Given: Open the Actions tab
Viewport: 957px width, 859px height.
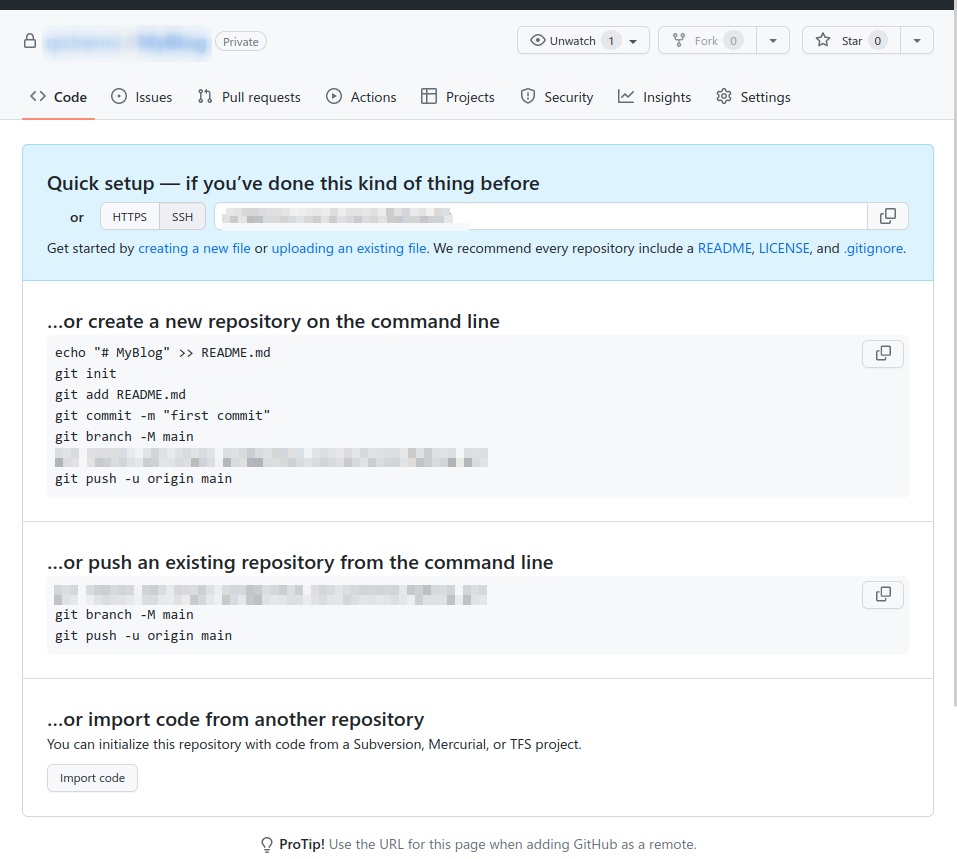Looking at the screenshot, I should pos(361,97).
